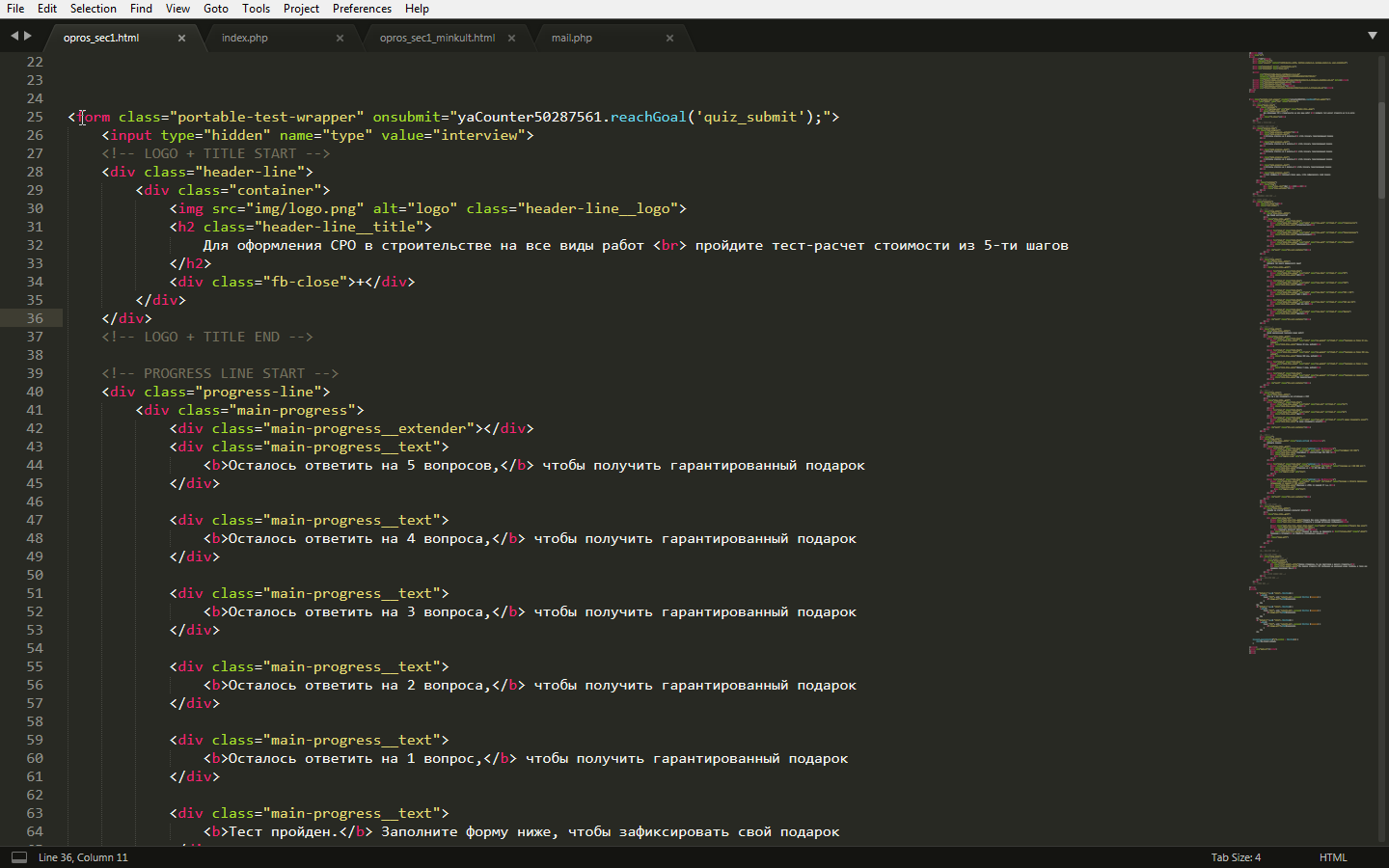Click the text "Осталось ответить на 1 вопрос"

tap(351, 758)
